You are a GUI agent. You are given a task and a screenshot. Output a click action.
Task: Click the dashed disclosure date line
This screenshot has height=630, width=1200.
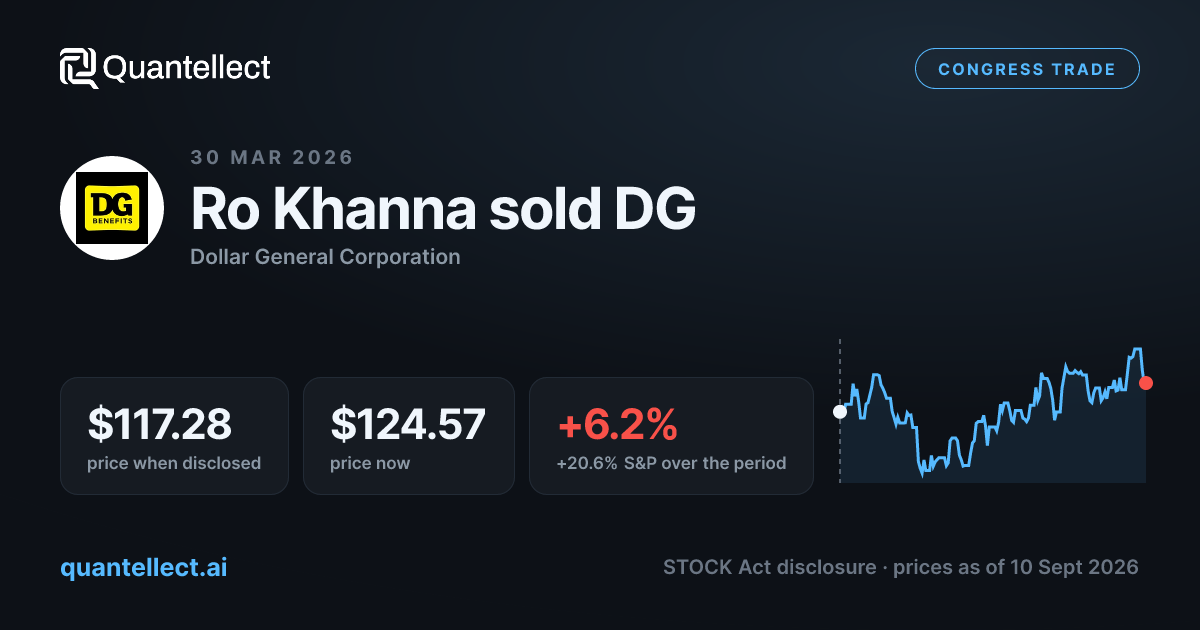[840, 411]
